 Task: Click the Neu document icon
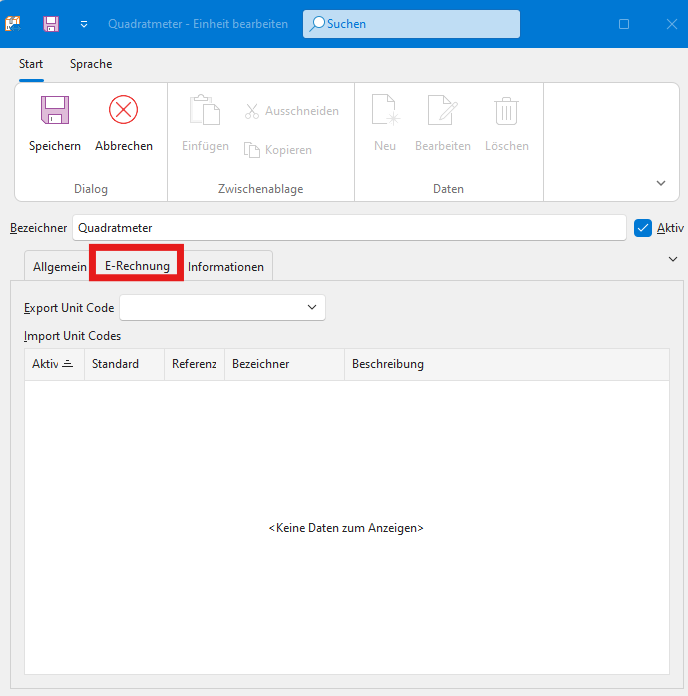tap(385, 110)
